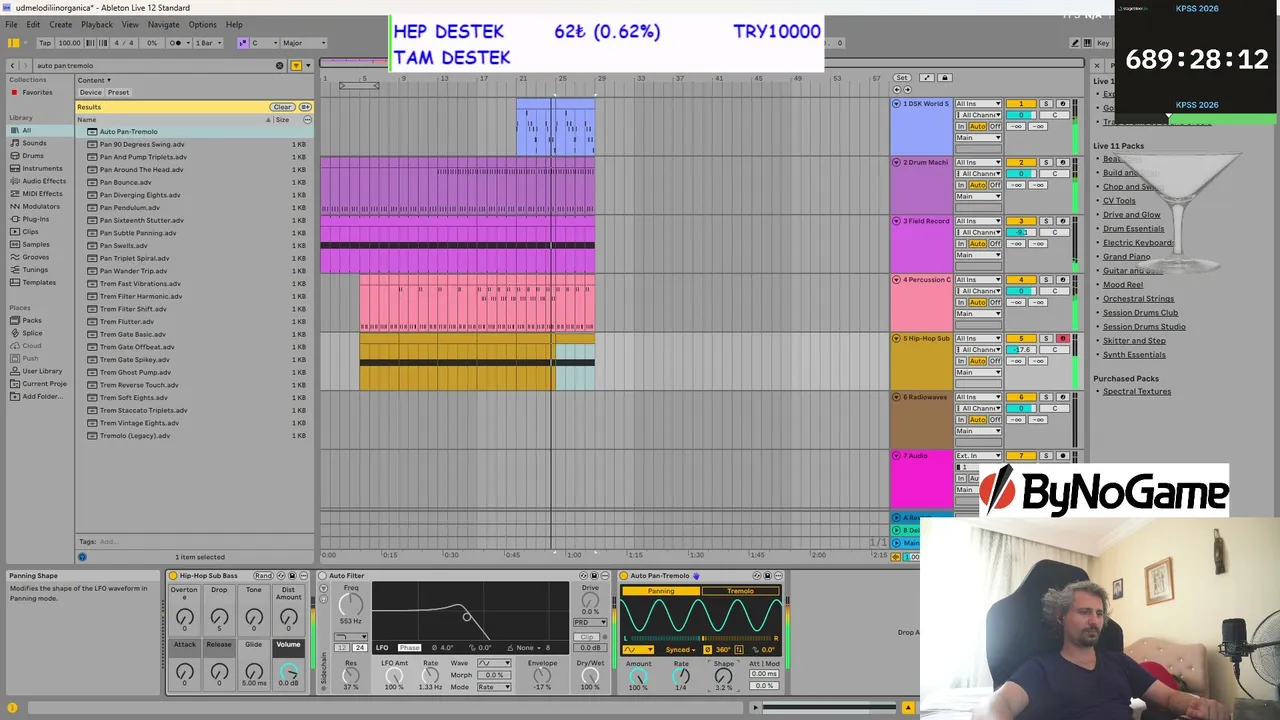Click the Tap tempo button

[45, 43]
